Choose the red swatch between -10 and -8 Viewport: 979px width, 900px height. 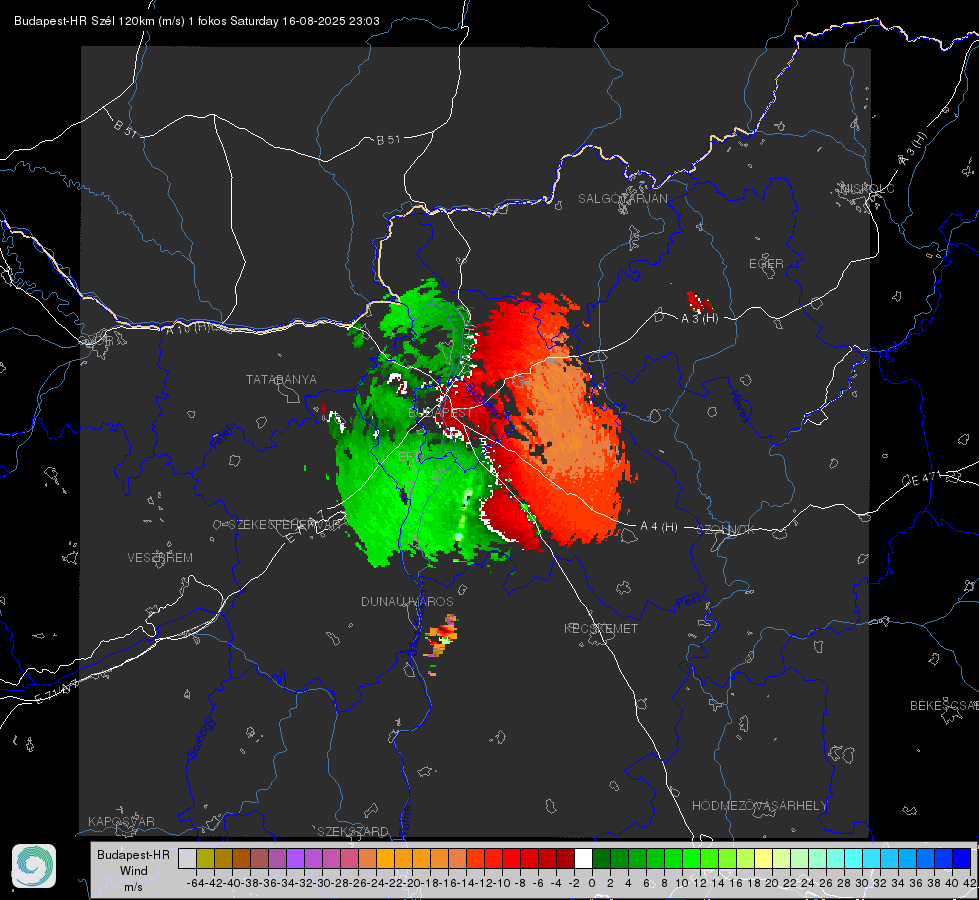click(x=511, y=858)
